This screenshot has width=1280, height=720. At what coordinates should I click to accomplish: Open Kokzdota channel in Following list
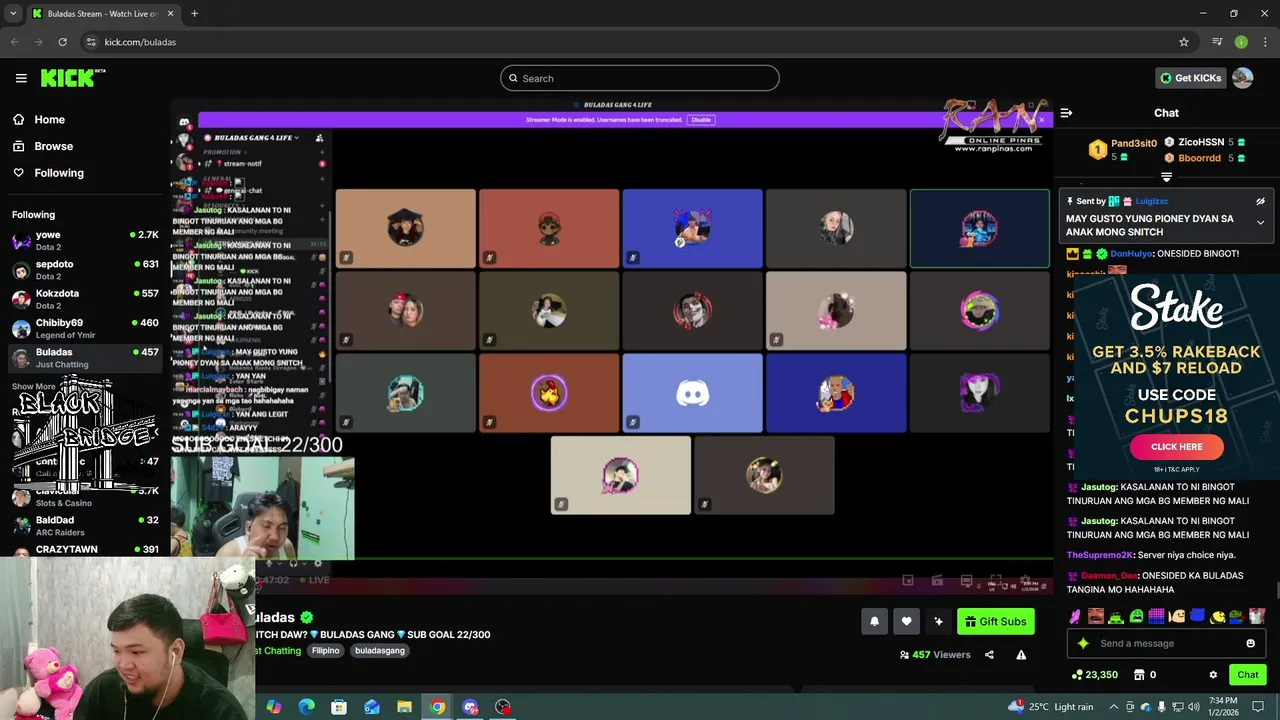(85, 299)
